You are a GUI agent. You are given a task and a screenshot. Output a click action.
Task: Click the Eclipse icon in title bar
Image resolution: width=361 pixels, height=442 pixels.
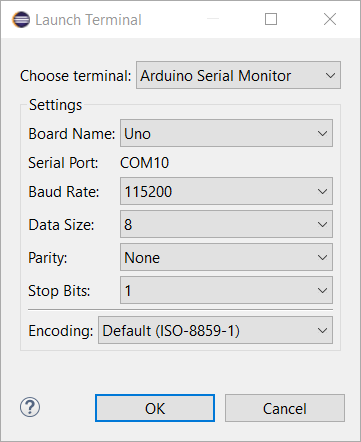21,20
